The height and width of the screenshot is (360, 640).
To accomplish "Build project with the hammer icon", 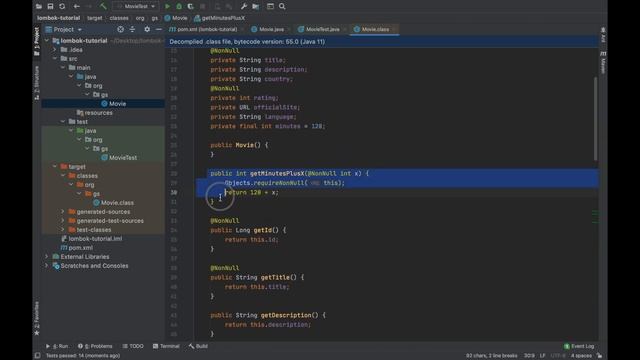I will [103, 7].
